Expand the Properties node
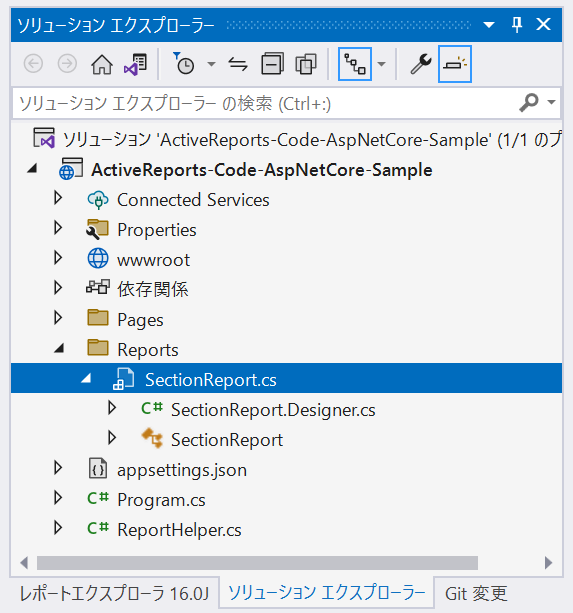The height and width of the screenshot is (613, 573). 58,228
